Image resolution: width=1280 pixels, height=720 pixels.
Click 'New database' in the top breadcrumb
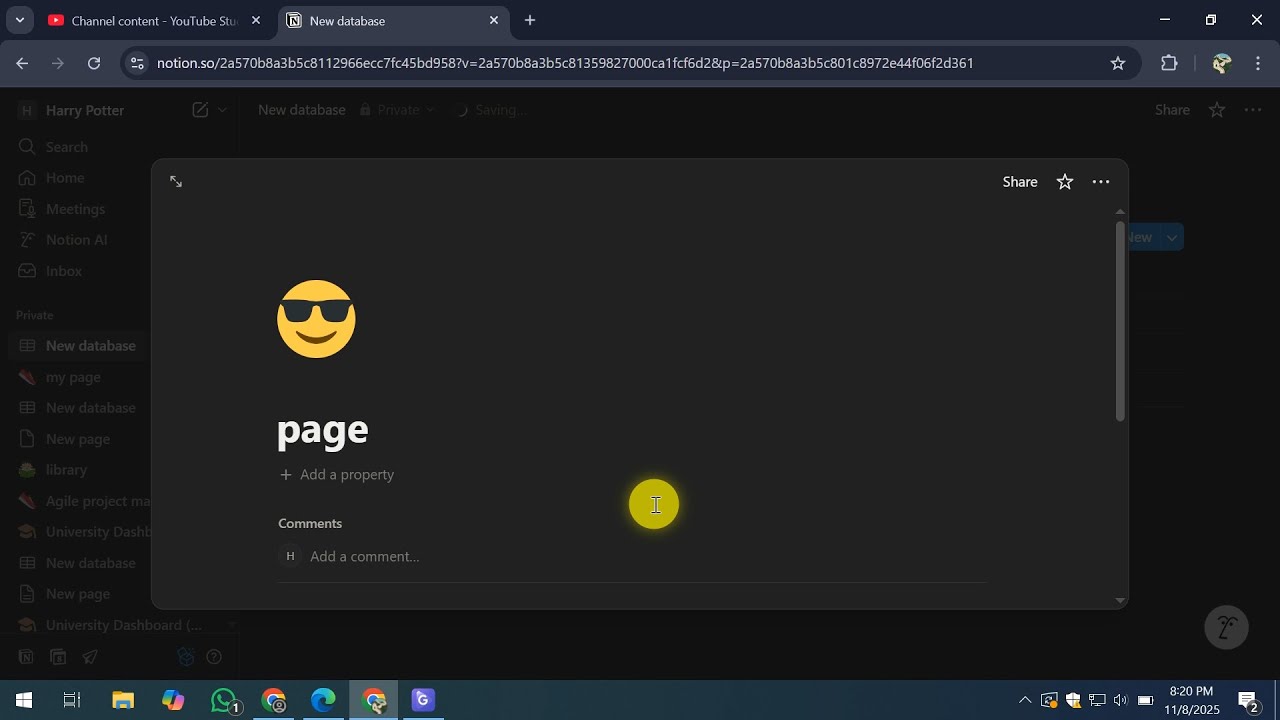302,110
